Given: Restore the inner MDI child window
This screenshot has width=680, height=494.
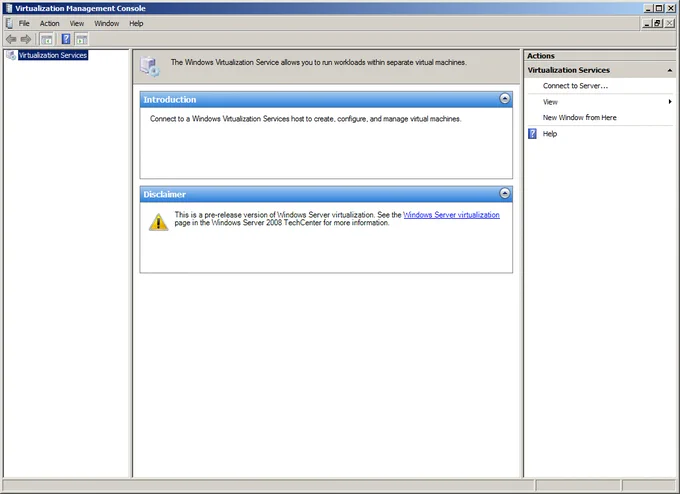Looking at the screenshot, I should point(658,23).
